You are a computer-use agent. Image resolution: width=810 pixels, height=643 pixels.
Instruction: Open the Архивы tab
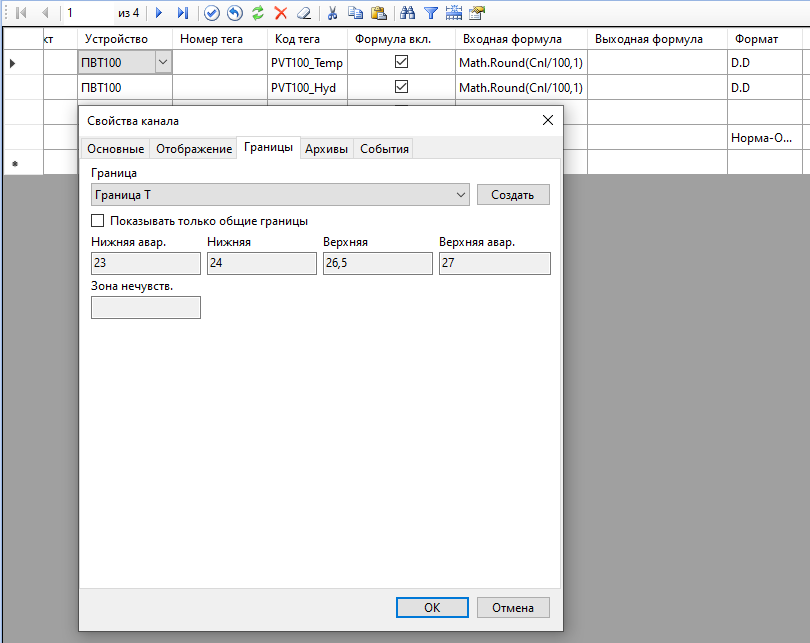326,149
